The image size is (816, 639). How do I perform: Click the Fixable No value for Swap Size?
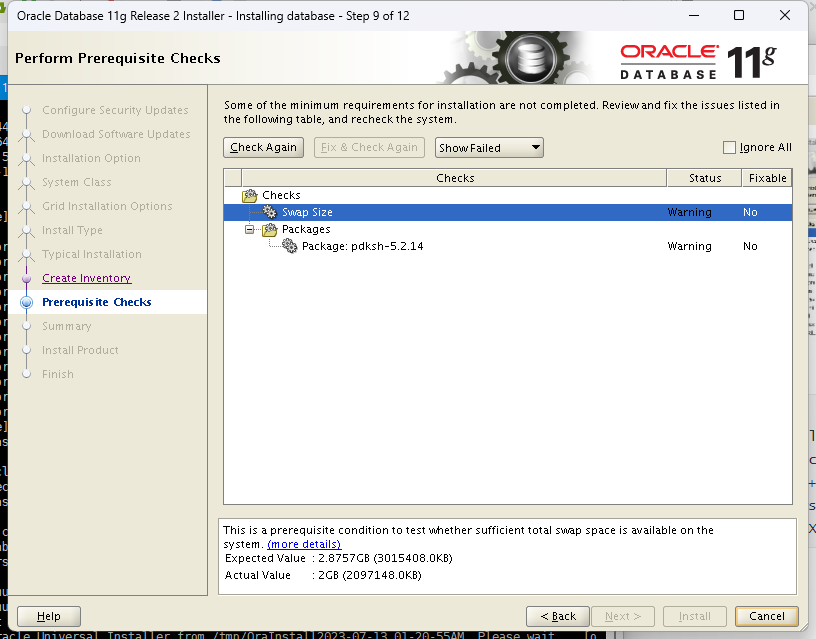750,212
